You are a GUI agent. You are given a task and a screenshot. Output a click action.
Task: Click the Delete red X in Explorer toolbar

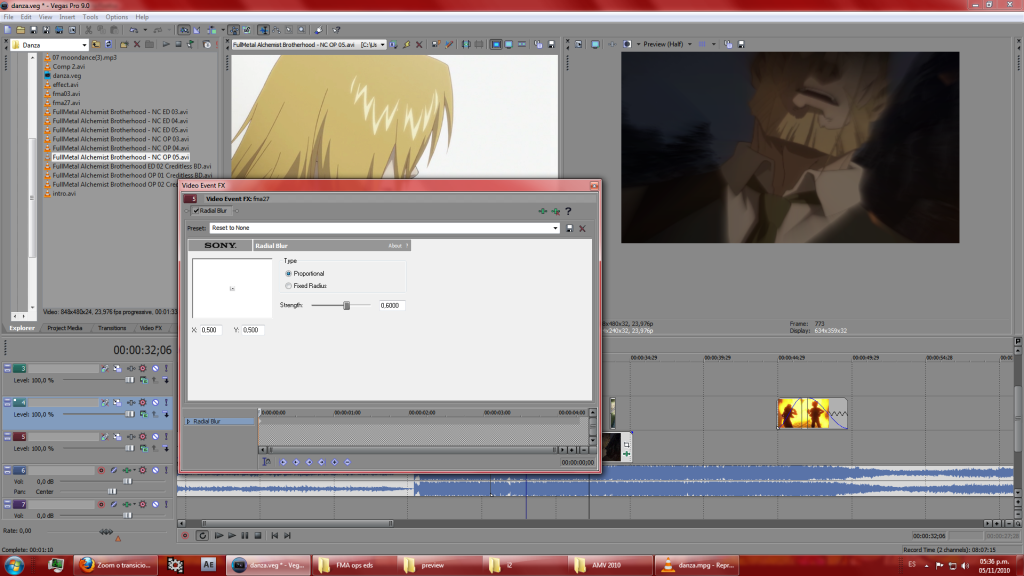[136, 44]
